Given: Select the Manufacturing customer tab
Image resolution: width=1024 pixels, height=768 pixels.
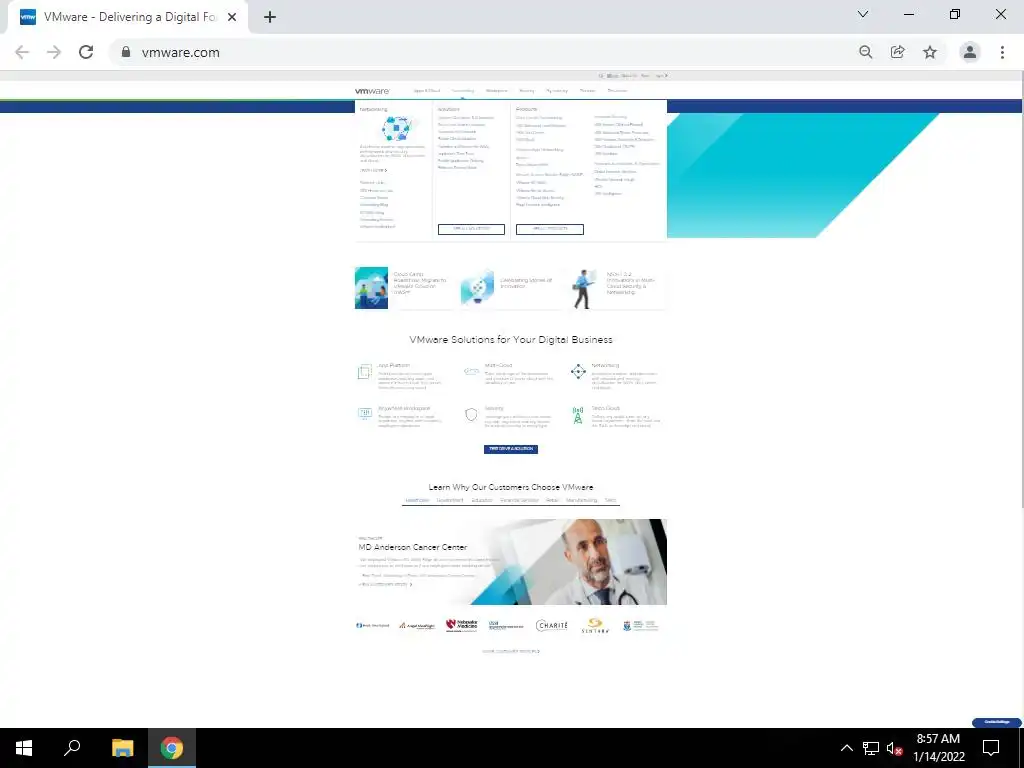Looking at the screenshot, I should point(581,500).
